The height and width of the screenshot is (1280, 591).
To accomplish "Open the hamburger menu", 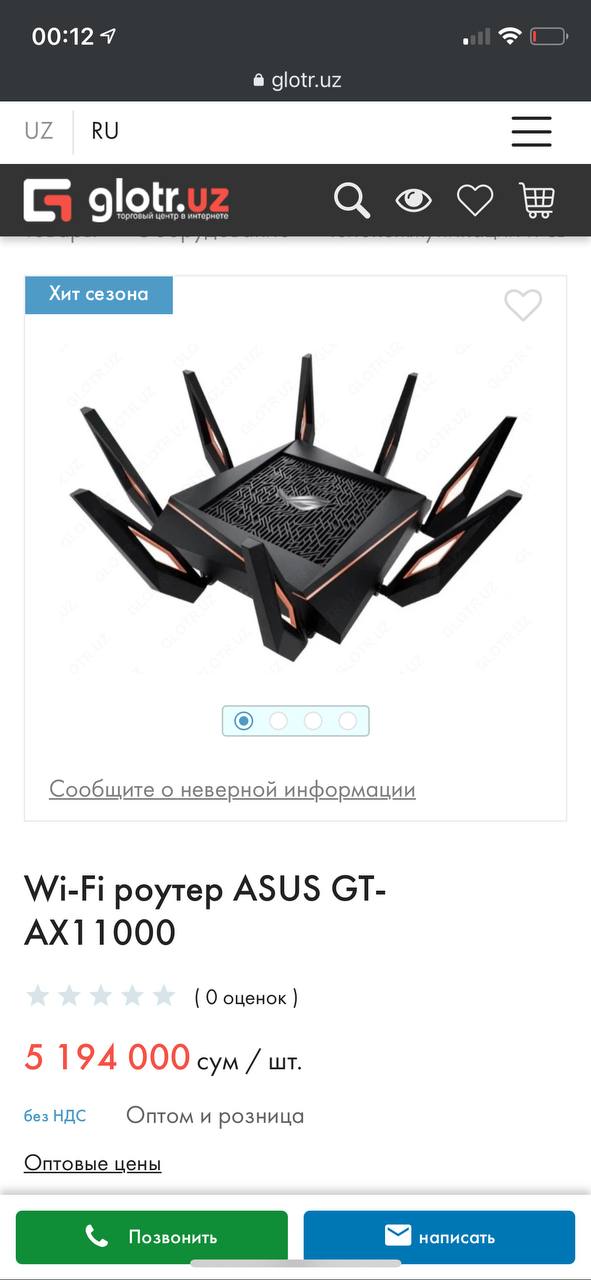I will tap(531, 131).
